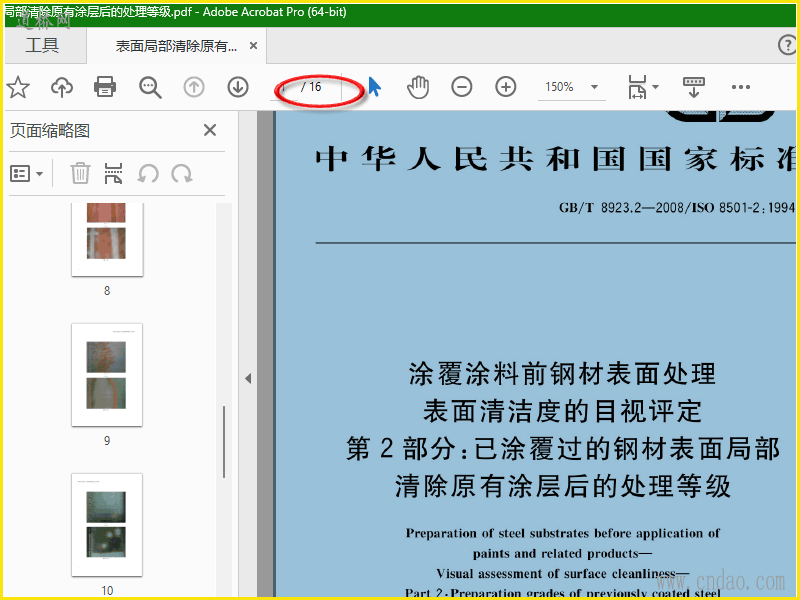Click the bookmark star icon

coord(18,87)
